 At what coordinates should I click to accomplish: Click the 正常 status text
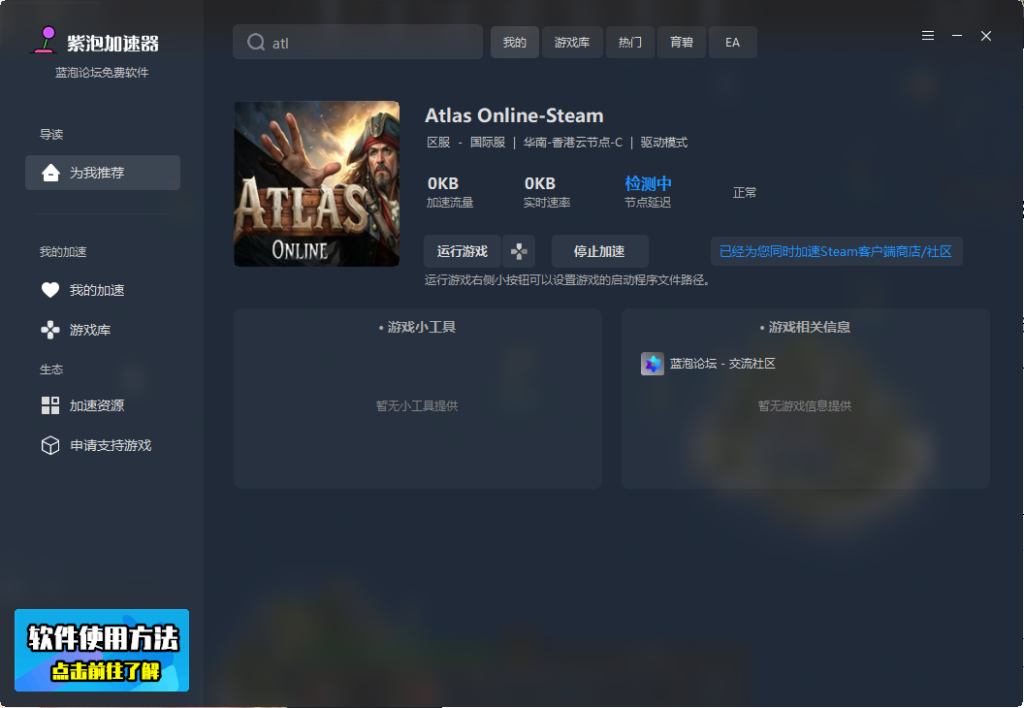[x=744, y=193]
